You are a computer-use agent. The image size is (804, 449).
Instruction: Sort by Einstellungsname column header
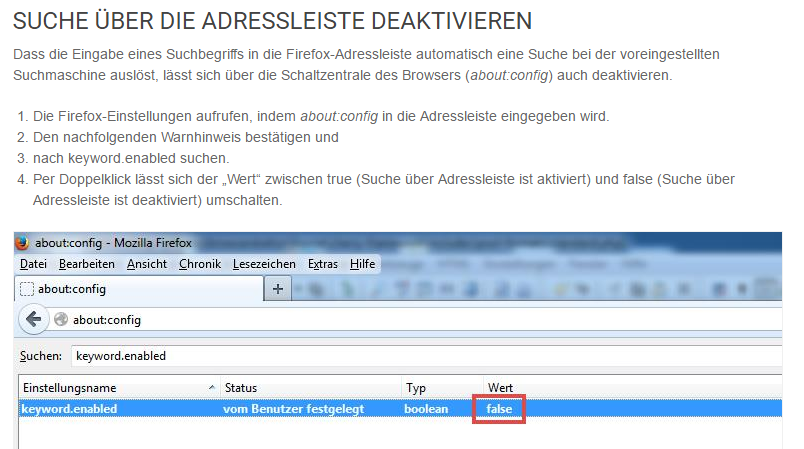[x=119, y=388]
